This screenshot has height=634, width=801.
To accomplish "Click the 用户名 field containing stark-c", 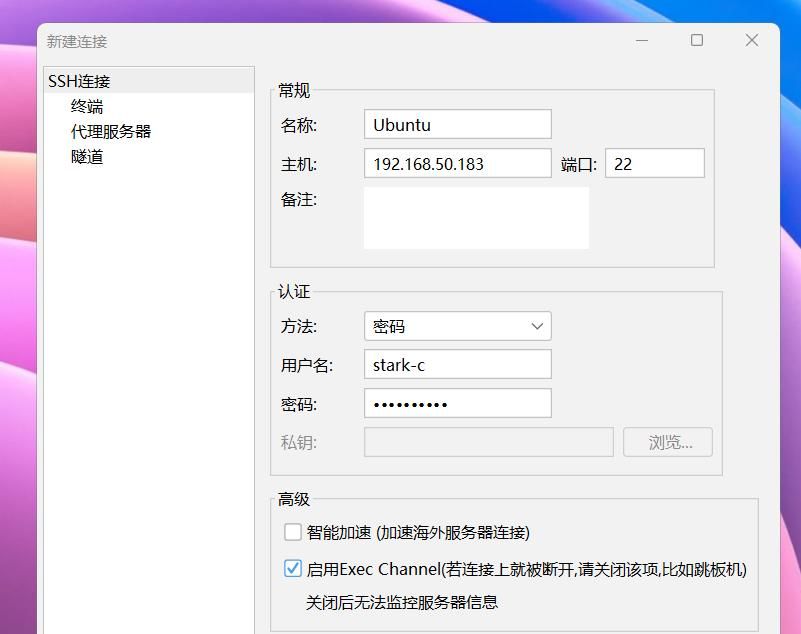I will 458,365.
